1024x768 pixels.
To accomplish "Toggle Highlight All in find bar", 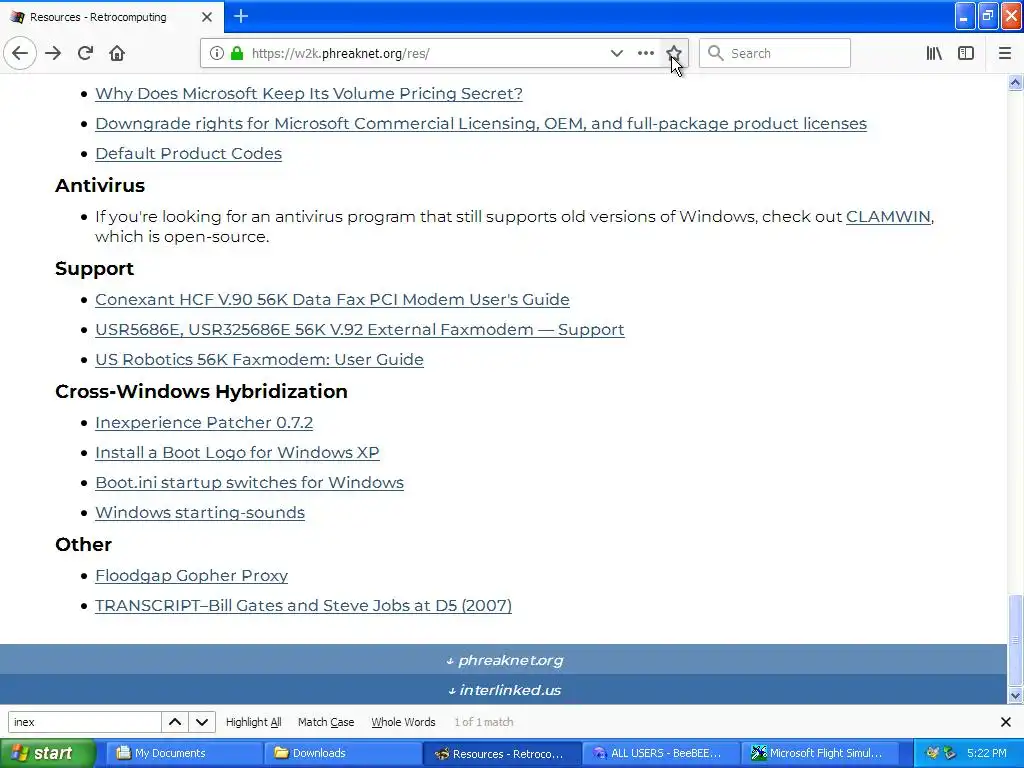I will coord(253,722).
